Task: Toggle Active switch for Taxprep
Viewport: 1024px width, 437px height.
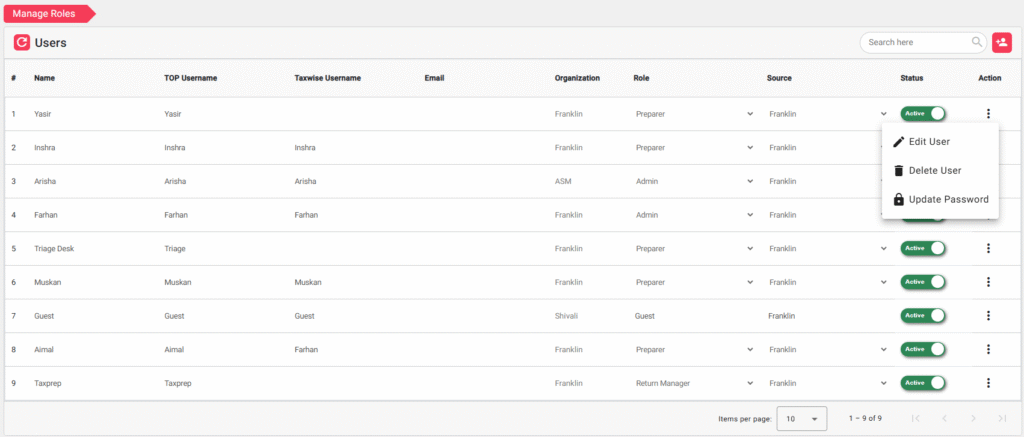Action: [x=923, y=383]
